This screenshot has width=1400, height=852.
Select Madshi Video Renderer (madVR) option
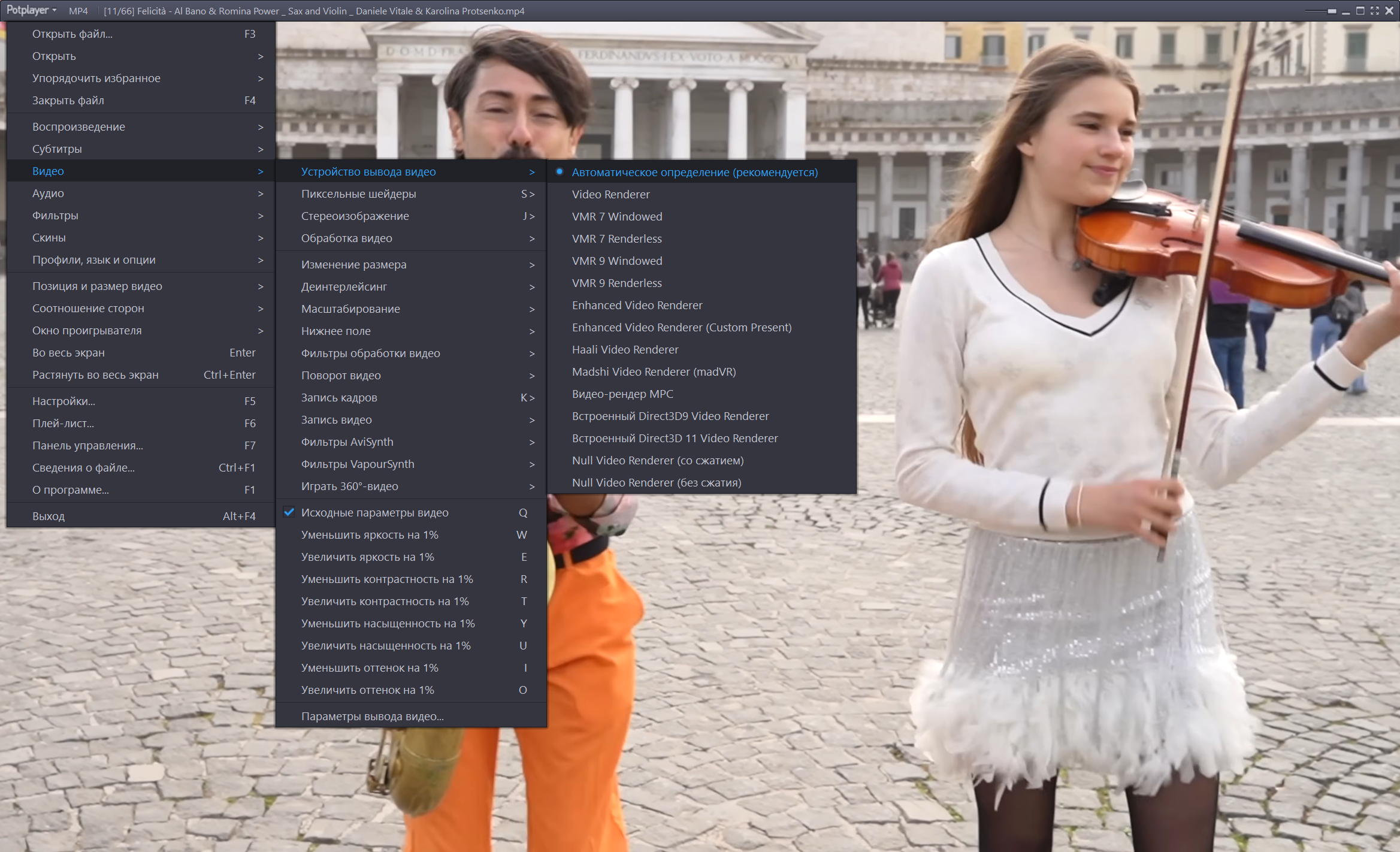654,371
